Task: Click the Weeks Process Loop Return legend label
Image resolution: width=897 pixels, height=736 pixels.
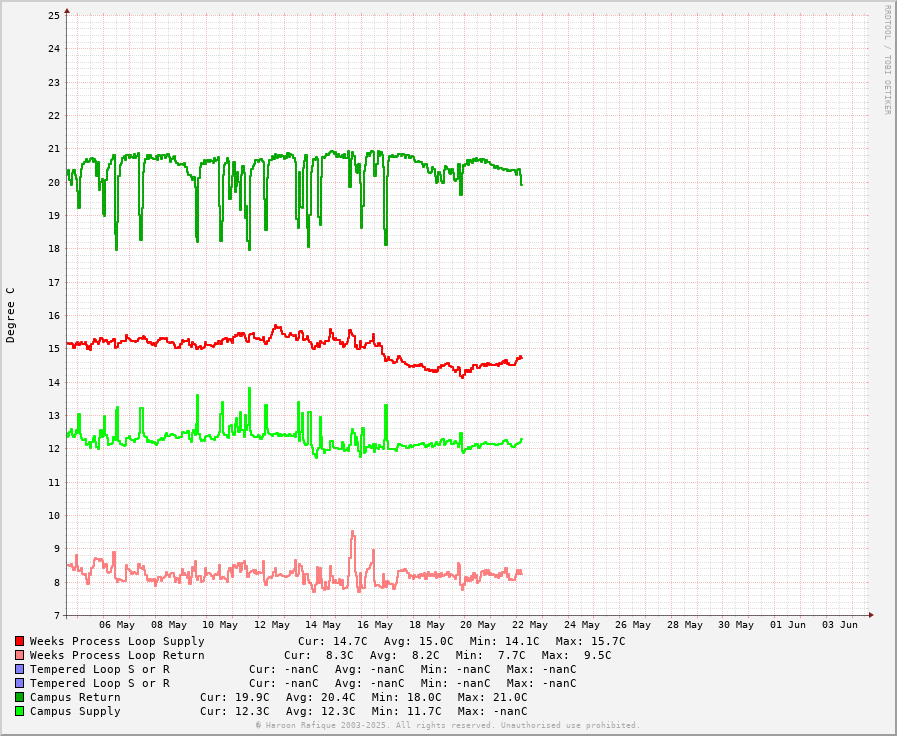Action: pyautogui.click(x=117, y=655)
